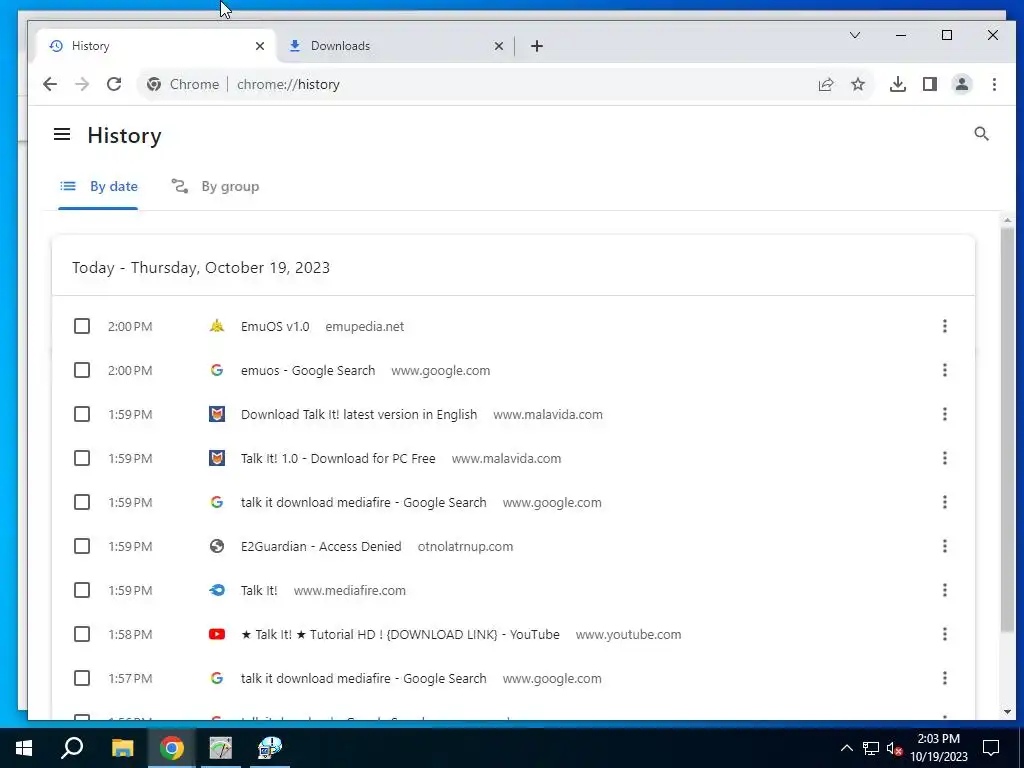The height and width of the screenshot is (768, 1024).
Task: Check the emuos Google Search entry
Action: click(82, 370)
